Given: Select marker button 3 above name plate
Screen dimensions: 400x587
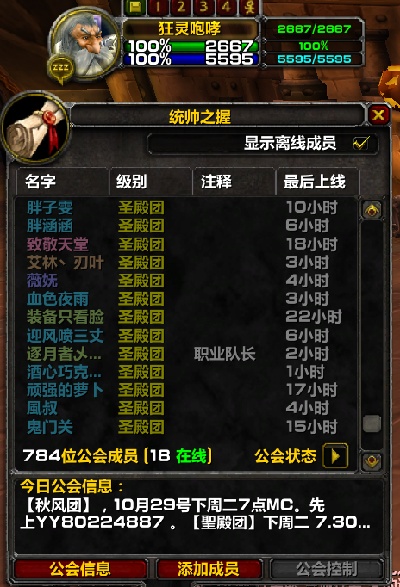Looking at the screenshot, I should (x=204, y=7).
